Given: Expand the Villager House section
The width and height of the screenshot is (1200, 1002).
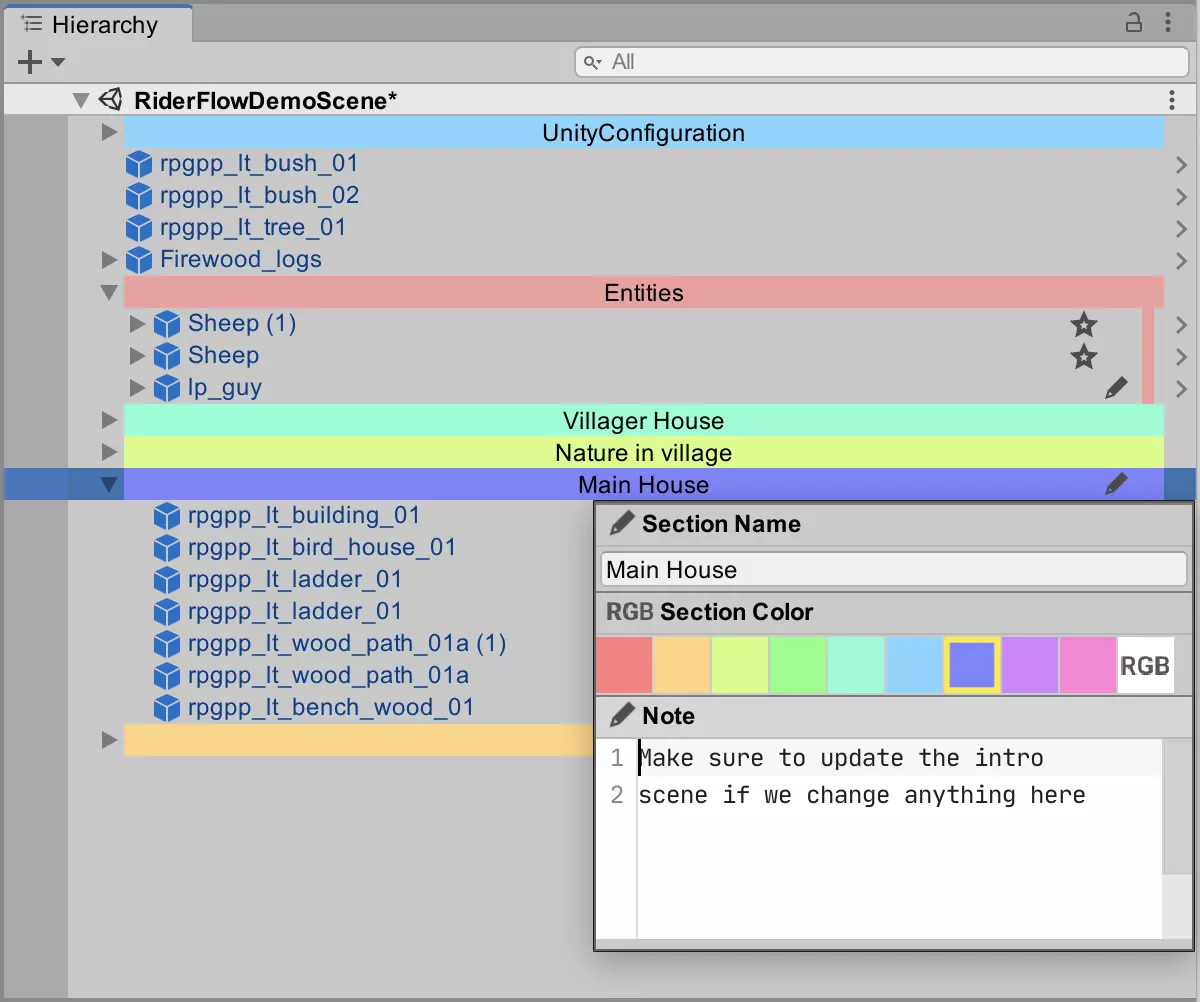Looking at the screenshot, I should tap(109, 420).
